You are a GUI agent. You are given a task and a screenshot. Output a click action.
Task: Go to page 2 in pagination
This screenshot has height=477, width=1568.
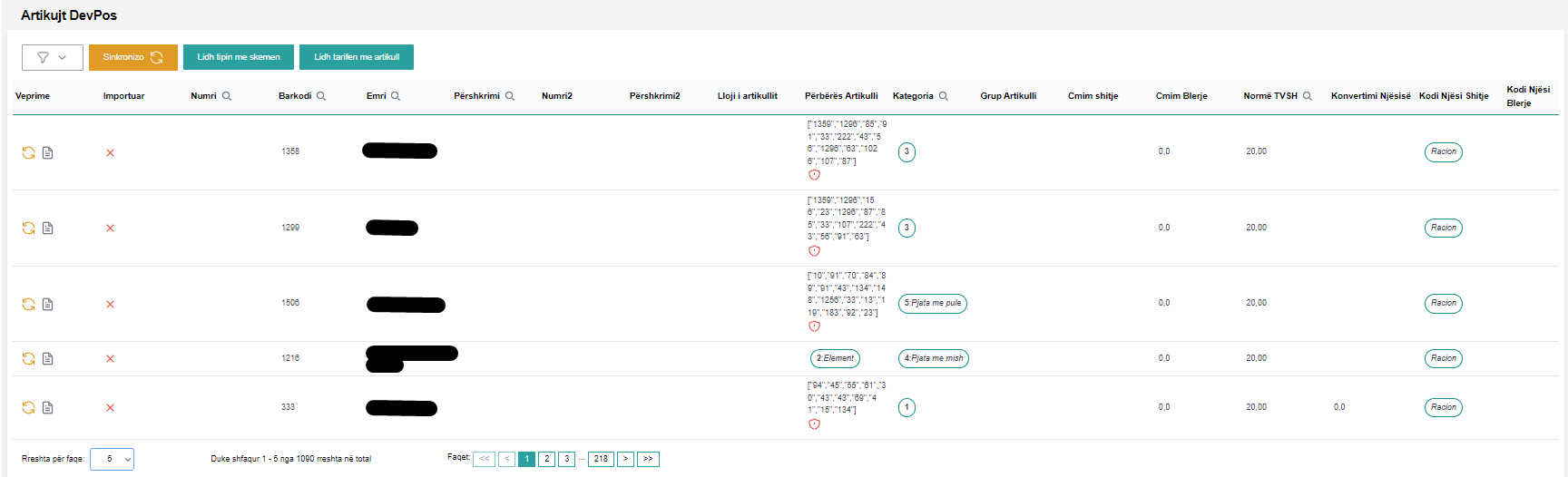546,459
